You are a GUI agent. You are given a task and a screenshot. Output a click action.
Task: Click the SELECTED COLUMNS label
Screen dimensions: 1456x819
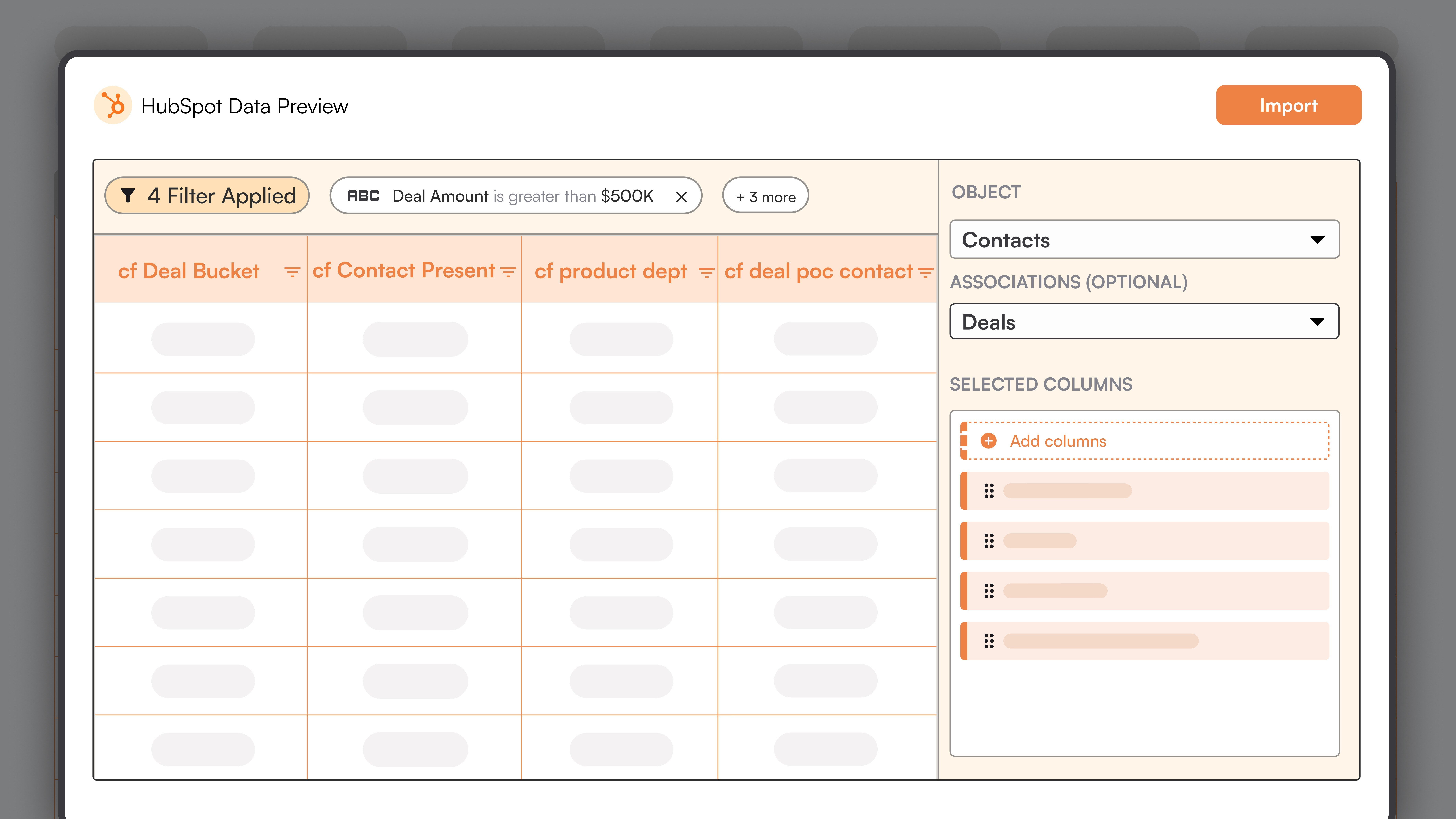coord(1041,384)
